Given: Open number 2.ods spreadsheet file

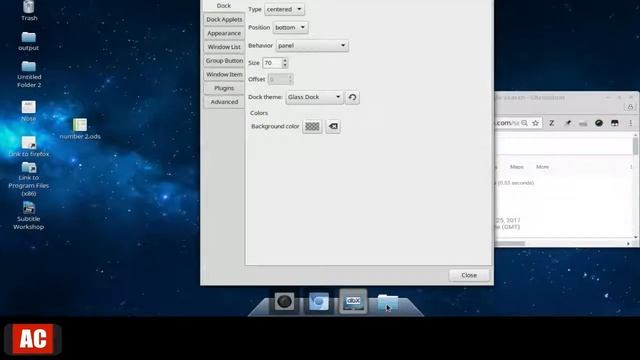Looking at the screenshot, I should pyautogui.click(x=80, y=129).
